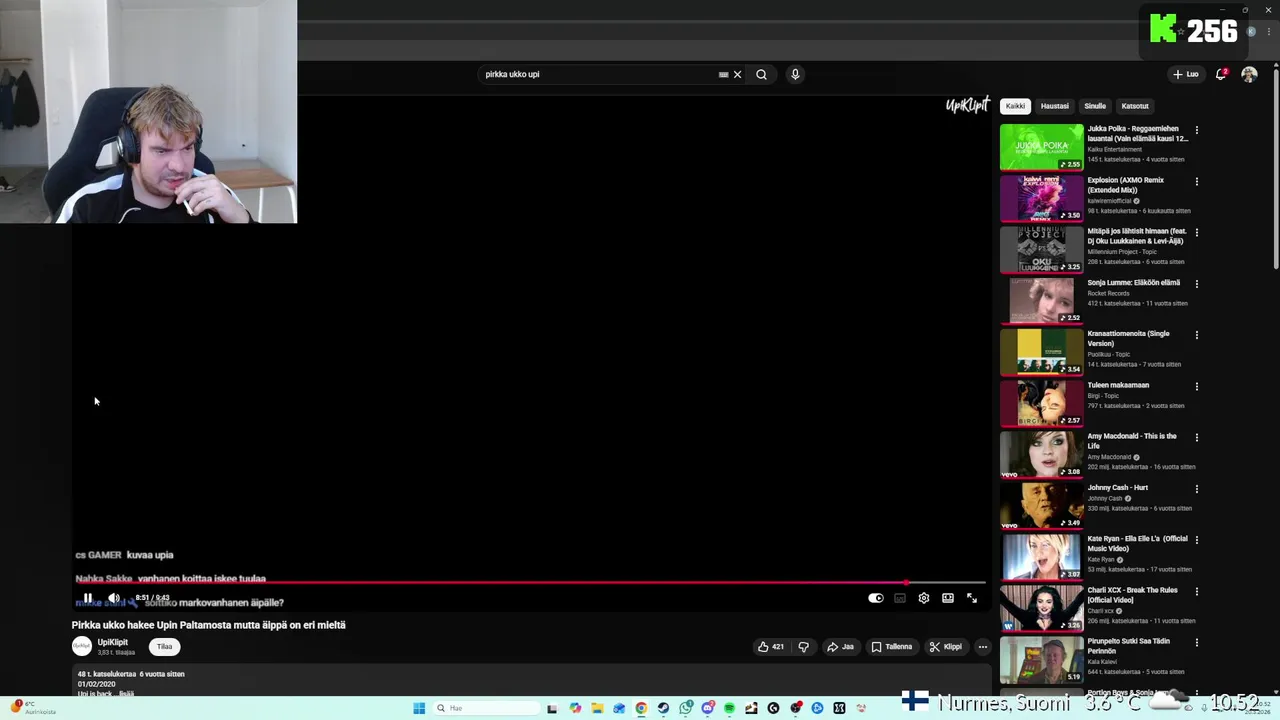The image size is (1280, 720).
Task: Seek along the red video progress bar
Action: pos(530,581)
